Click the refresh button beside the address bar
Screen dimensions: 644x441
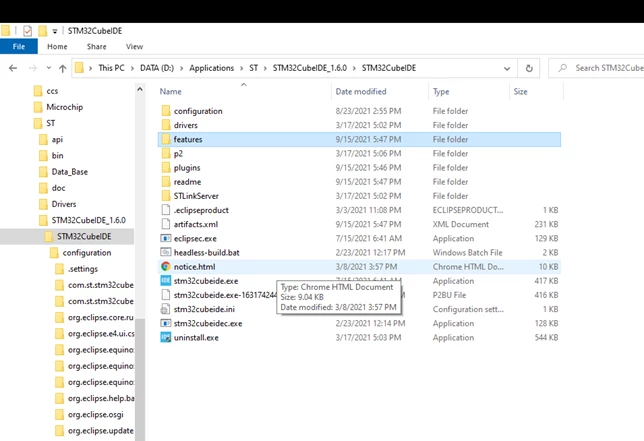529,68
